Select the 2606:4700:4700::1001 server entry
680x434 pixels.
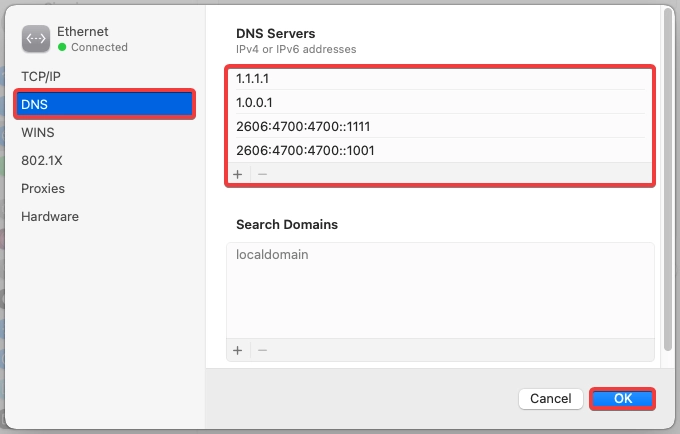point(440,150)
